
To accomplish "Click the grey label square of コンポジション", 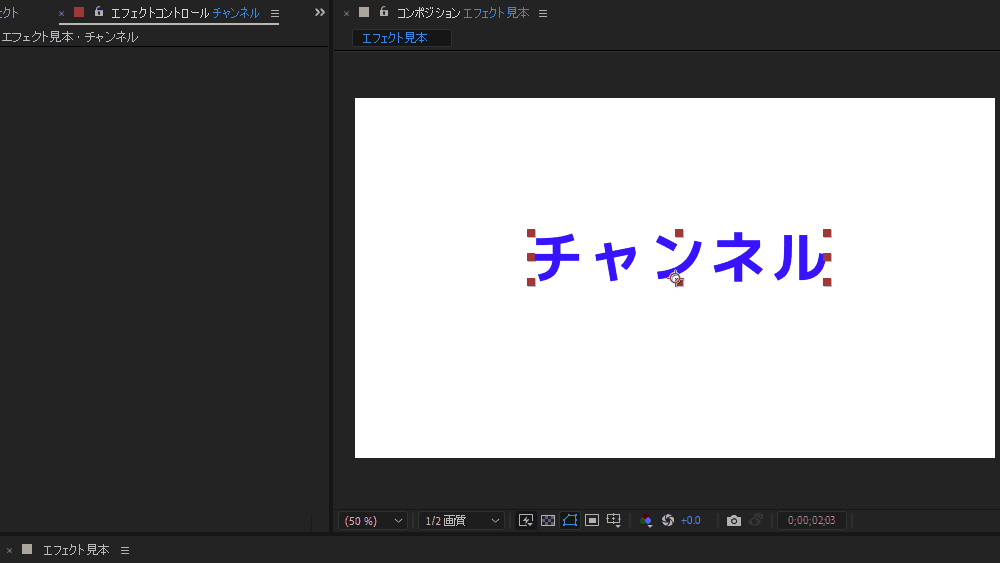I will pyautogui.click(x=364, y=12).
